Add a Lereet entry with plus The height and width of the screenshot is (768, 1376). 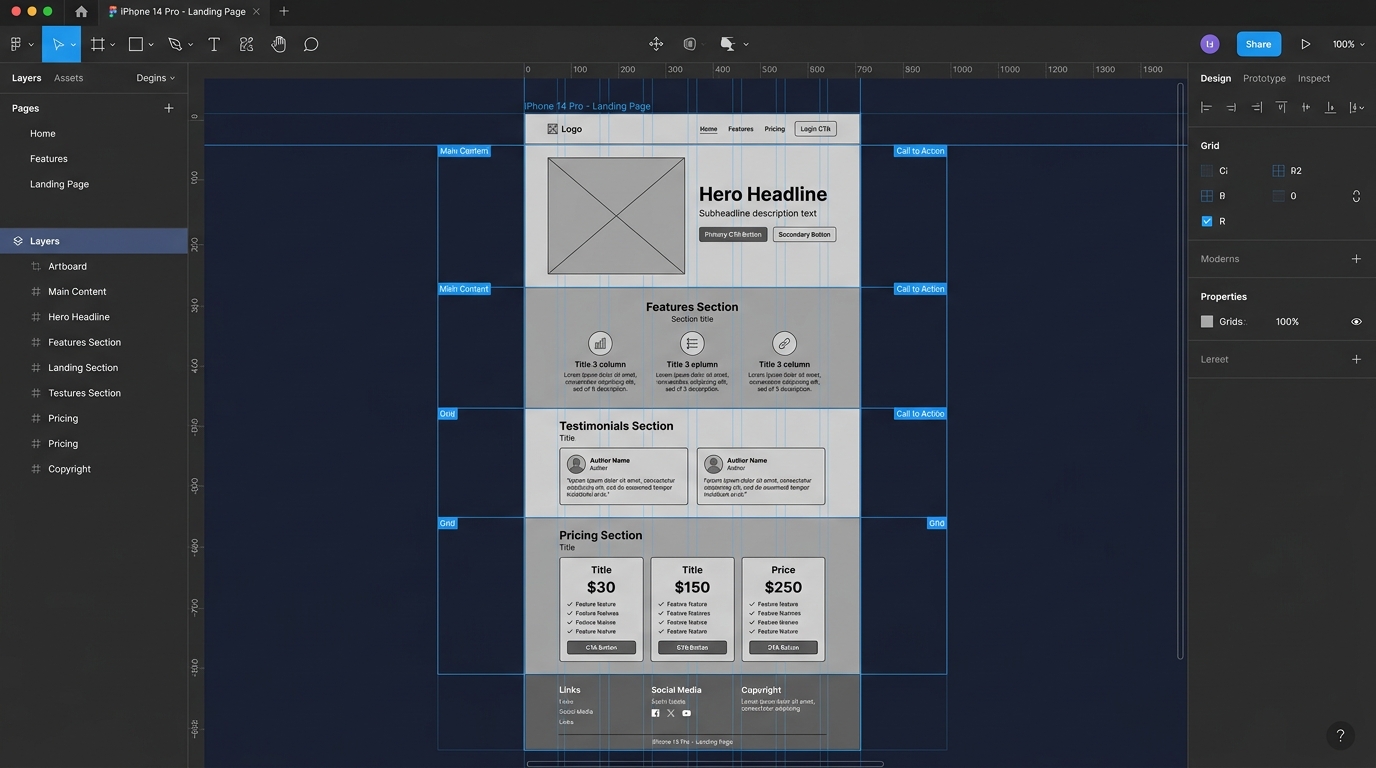click(x=1356, y=359)
